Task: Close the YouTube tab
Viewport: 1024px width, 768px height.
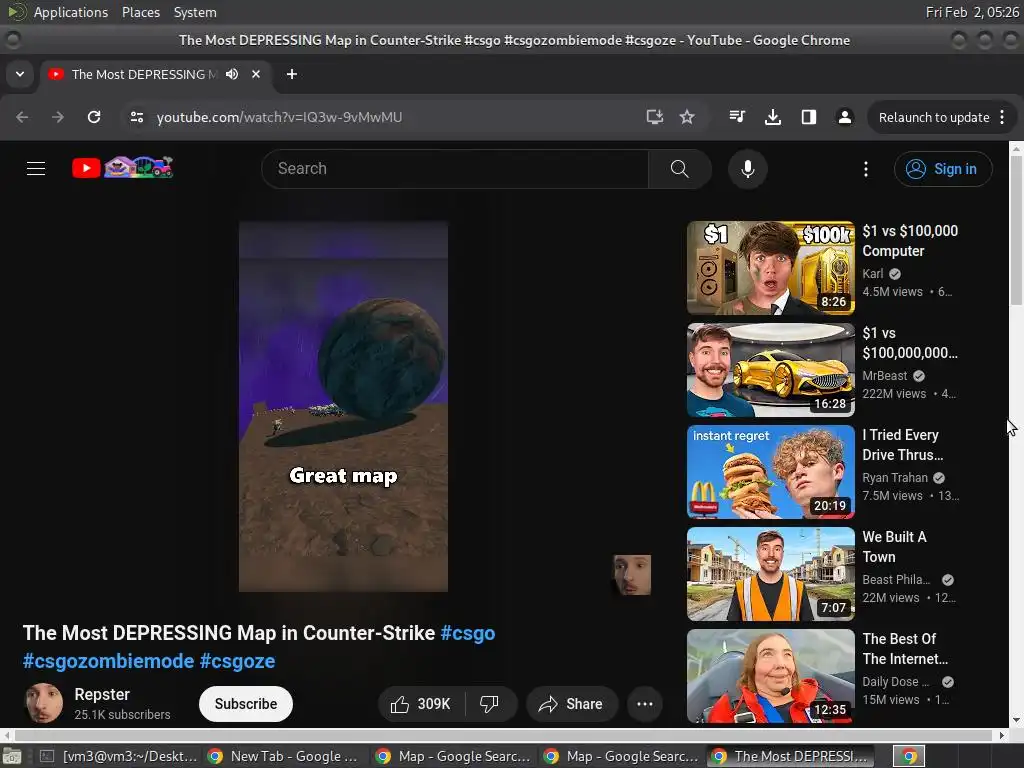Action: coord(256,74)
